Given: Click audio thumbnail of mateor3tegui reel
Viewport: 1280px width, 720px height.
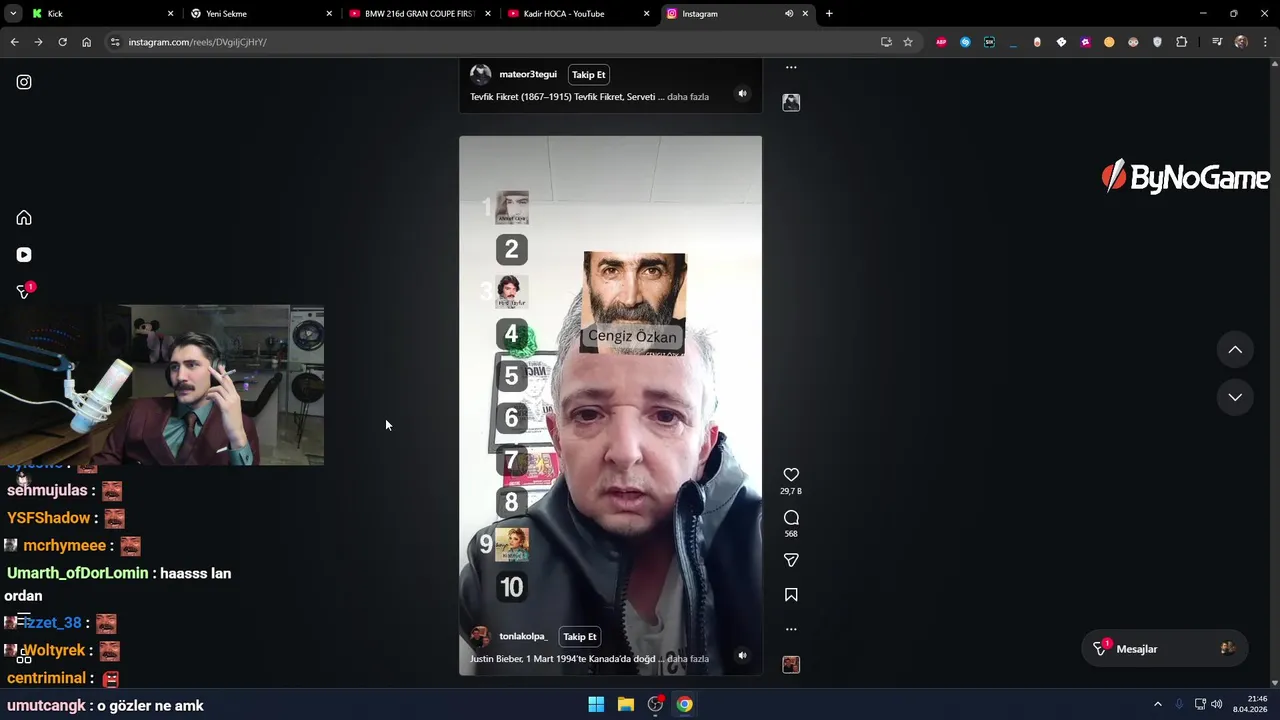Looking at the screenshot, I should click(791, 102).
